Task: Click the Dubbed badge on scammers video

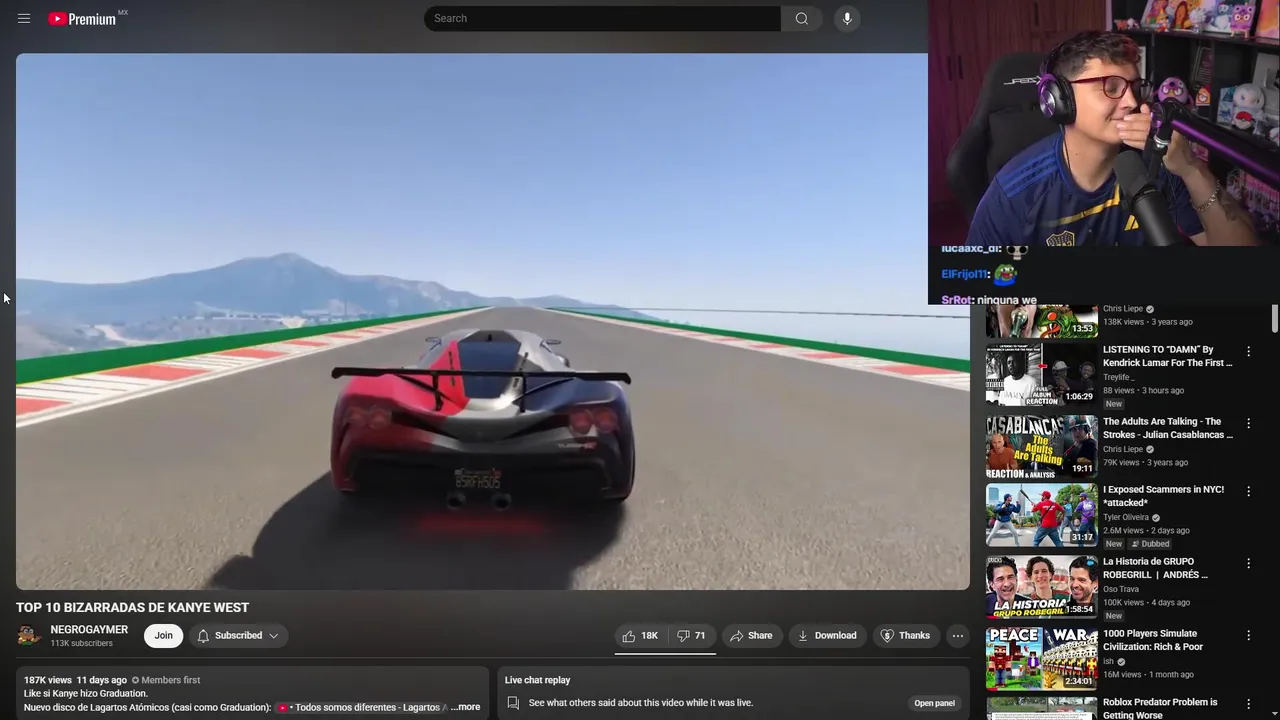Action: [x=1150, y=544]
